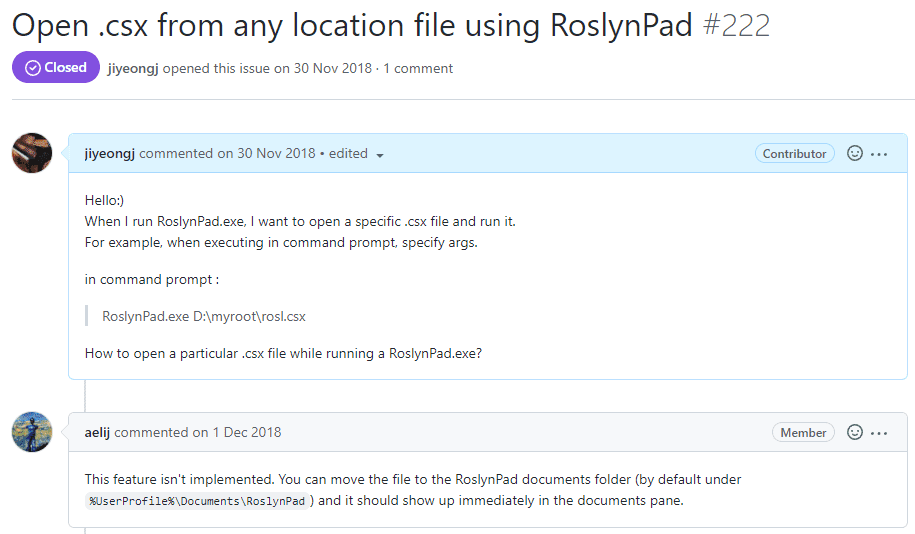This screenshot has height=534, width=915.
Task: Open aelij author link in second comment
Action: 97,432
